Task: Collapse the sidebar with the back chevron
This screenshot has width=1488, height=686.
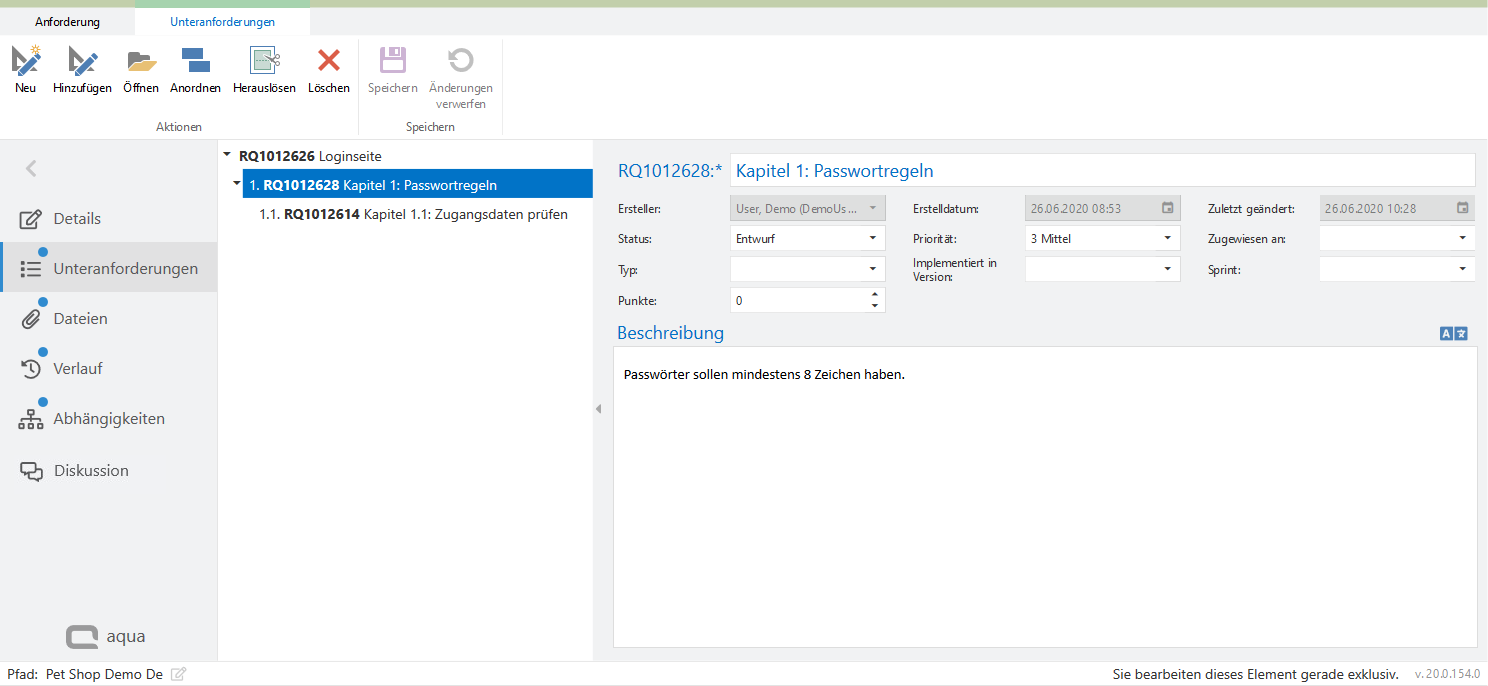Action: [31, 169]
